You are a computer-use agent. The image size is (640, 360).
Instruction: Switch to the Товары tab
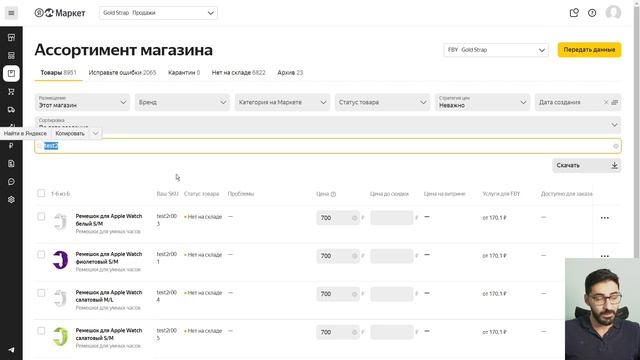click(x=58, y=73)
